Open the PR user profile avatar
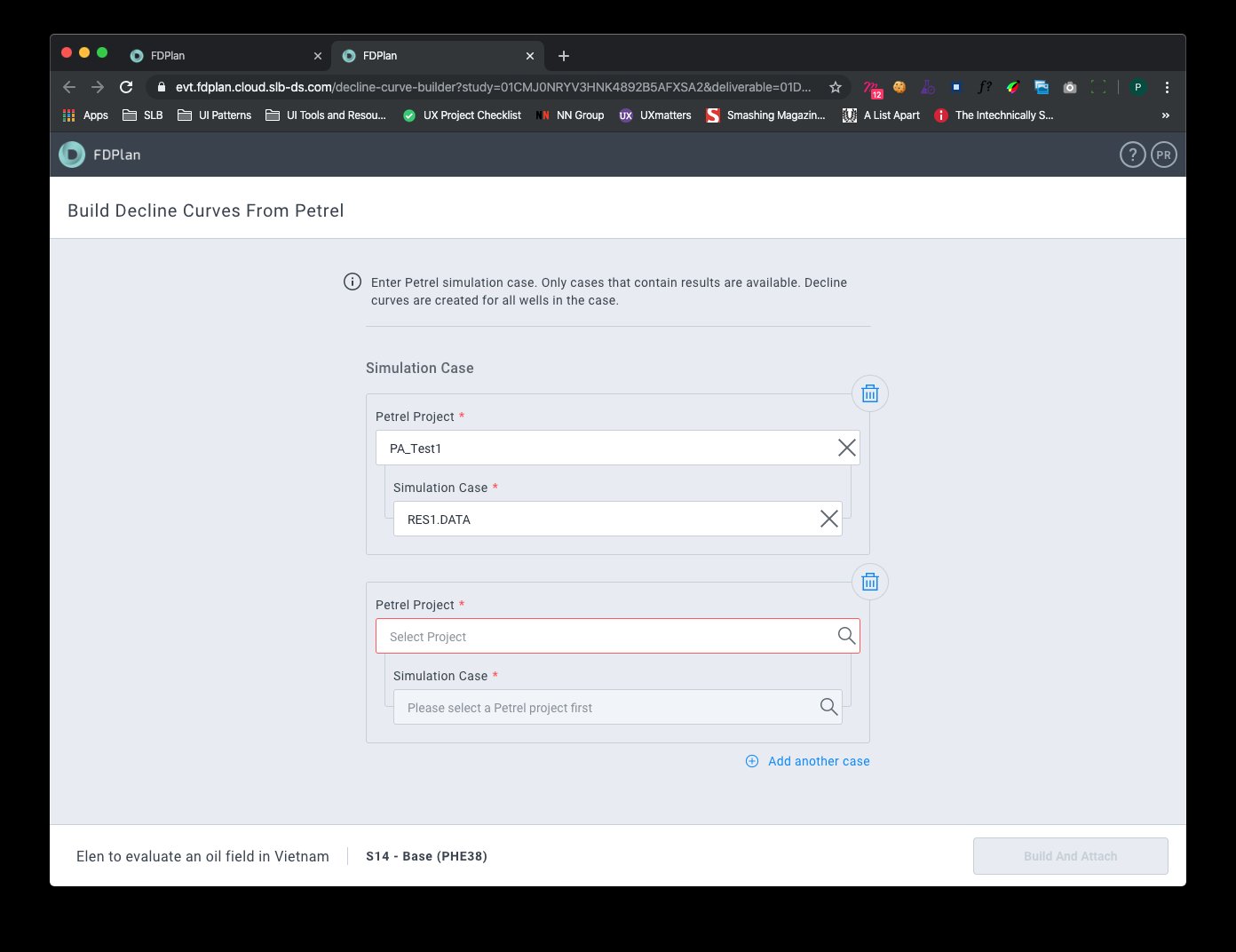This screenshot has height=952, width=1236. (x=1164, y=155)
